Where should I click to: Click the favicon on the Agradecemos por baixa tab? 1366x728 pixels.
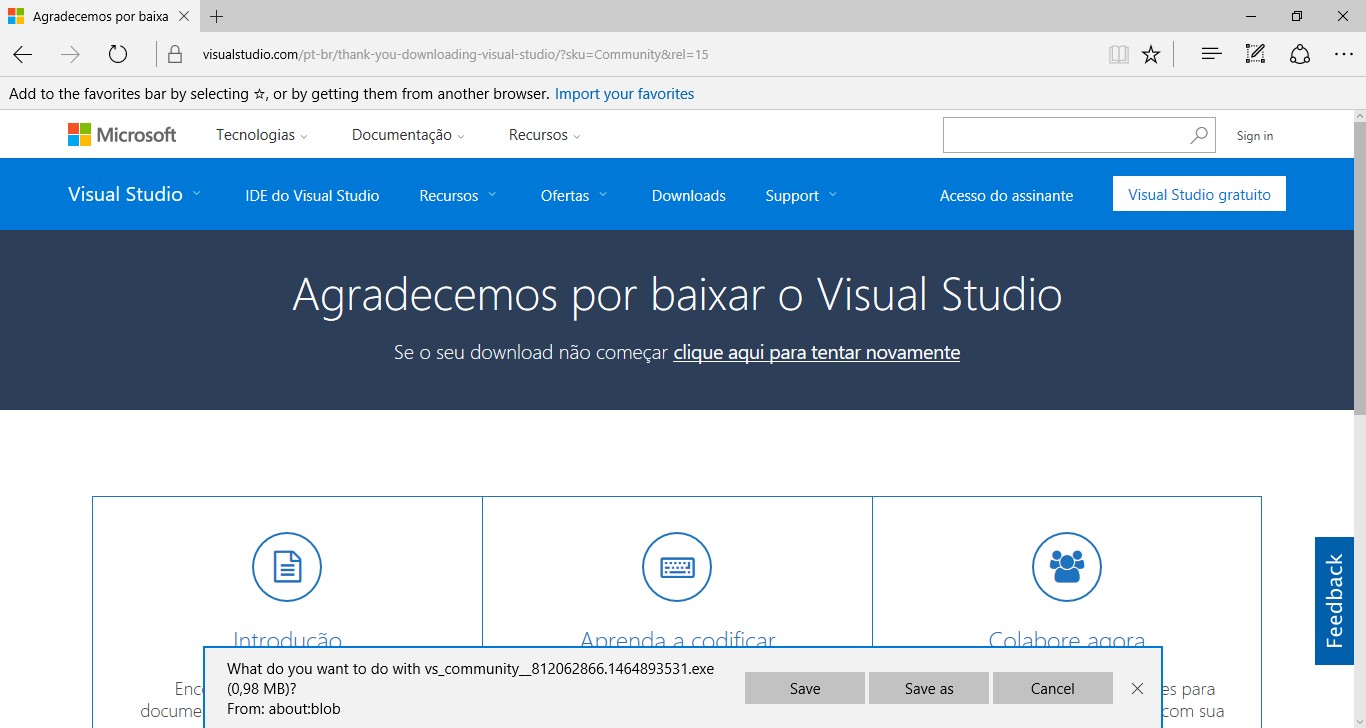tap(16, 16)
